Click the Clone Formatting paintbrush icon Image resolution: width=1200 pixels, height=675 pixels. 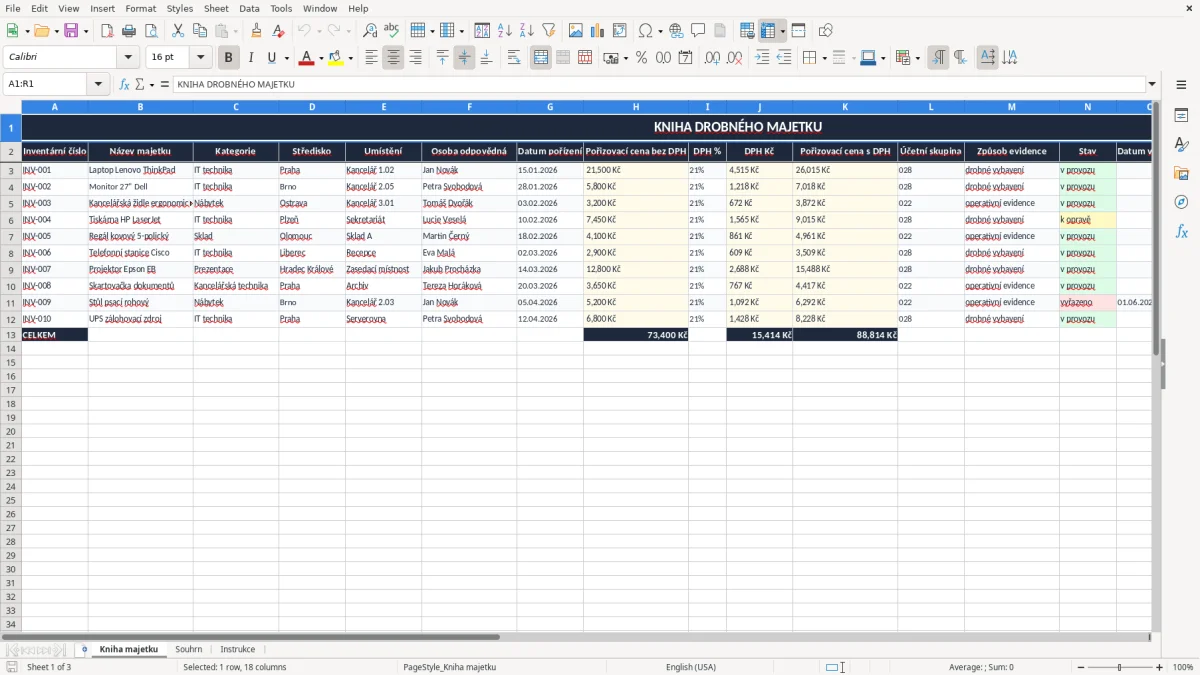pos(257,31)
